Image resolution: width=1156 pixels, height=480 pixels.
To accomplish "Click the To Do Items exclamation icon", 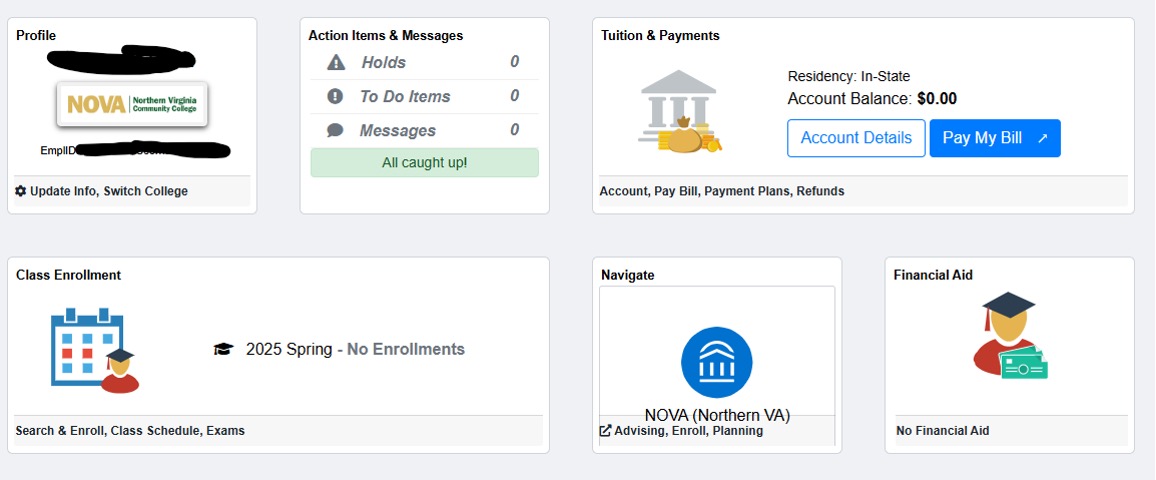I will tap(335, 97).
